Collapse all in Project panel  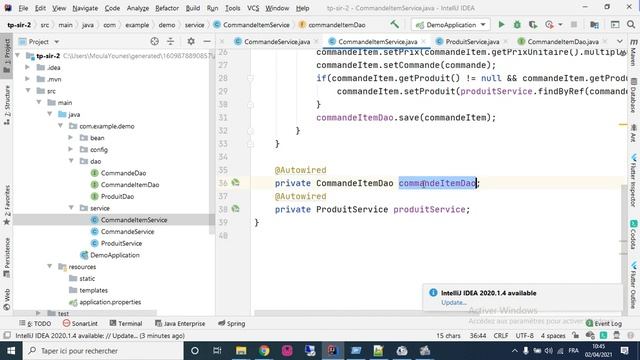[x=171, y=41]
